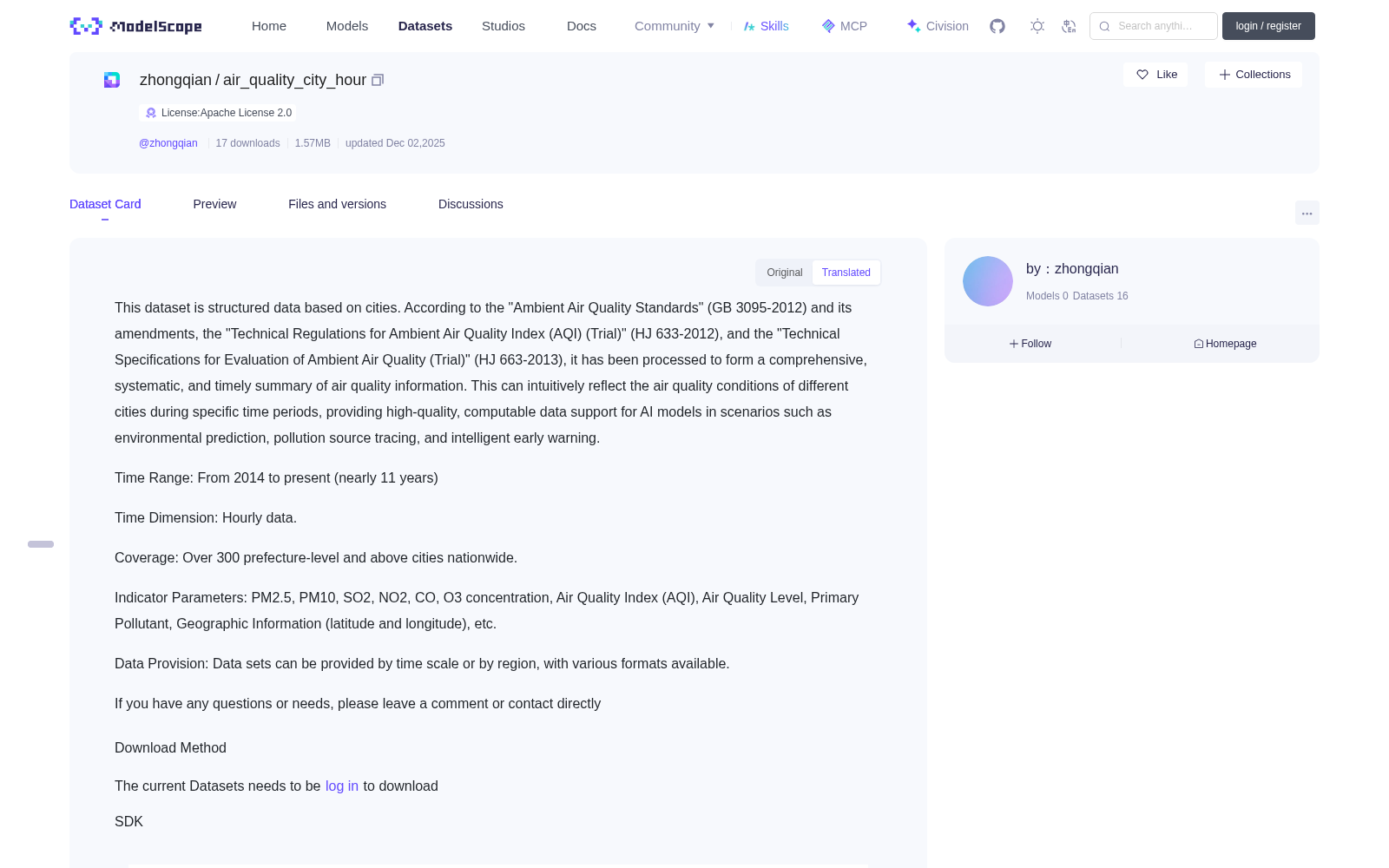Click the 'SDK' label

point(128,822)
